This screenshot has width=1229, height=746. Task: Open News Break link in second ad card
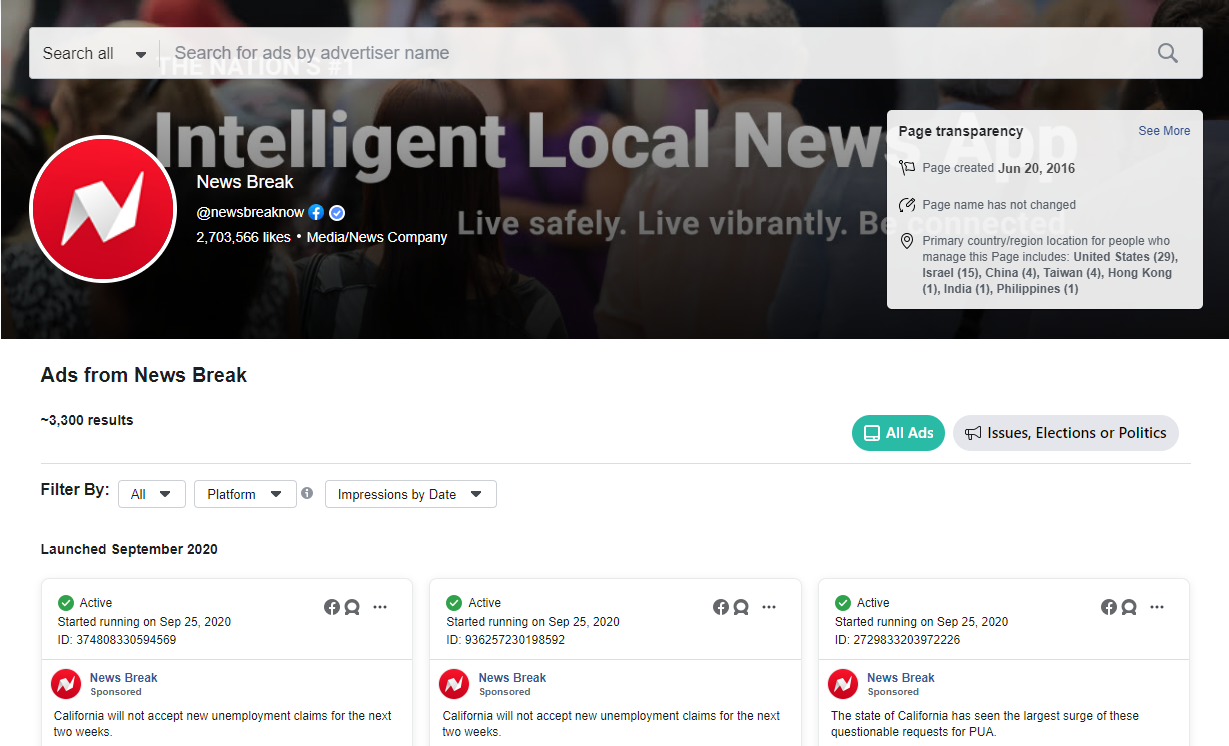pyautogui.click(x=512, y=678)
